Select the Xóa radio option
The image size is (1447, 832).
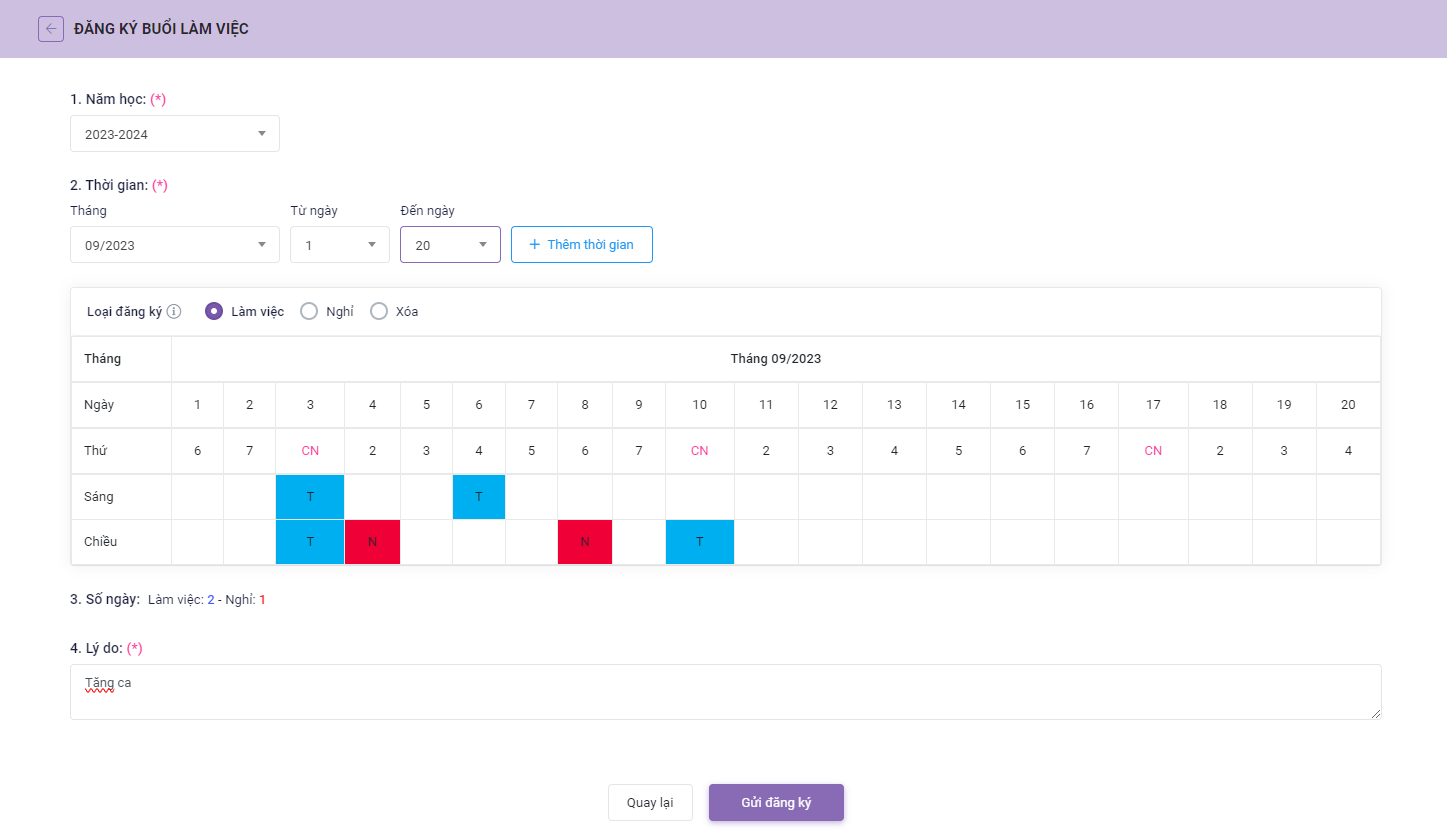[x=379, y=311]
